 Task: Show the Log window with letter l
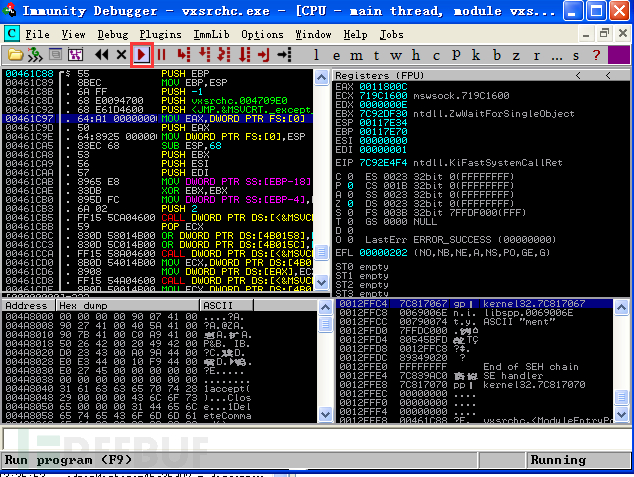coord(317,55)
